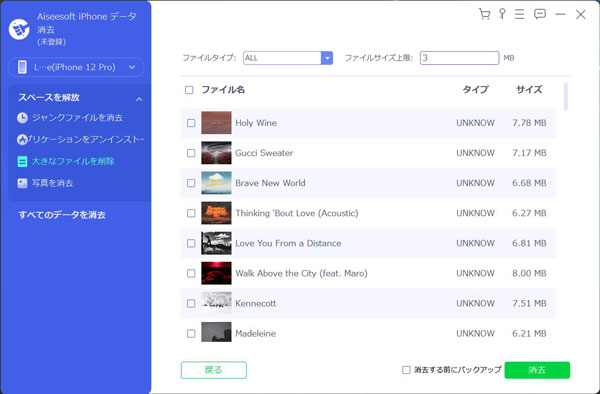Collapse the スペースを解放 section
The height and width of the screenshot is (394, 600).
click(139, 99)
